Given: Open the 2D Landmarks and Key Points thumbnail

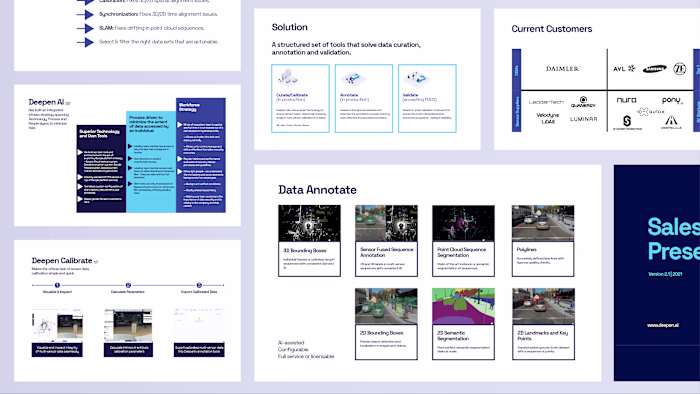Looking at the screenshot, I should [543, 306].
